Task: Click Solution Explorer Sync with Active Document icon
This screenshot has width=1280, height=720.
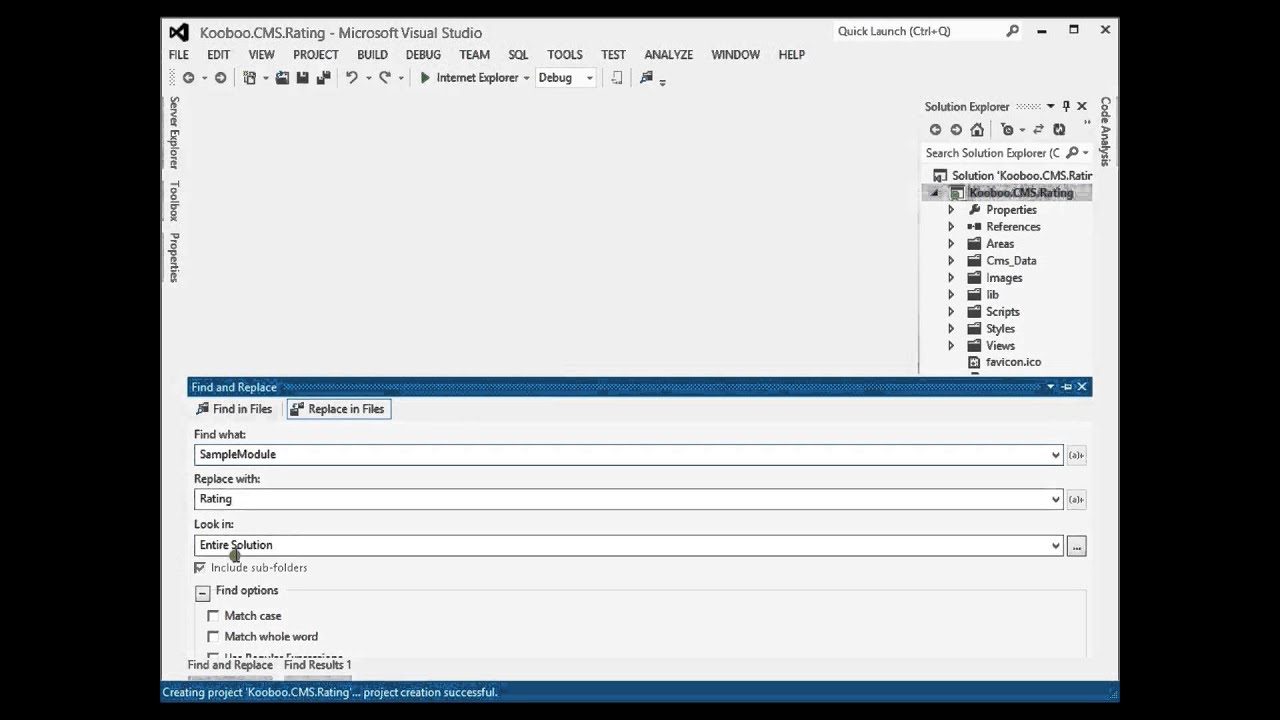Action: (1038, 130)
